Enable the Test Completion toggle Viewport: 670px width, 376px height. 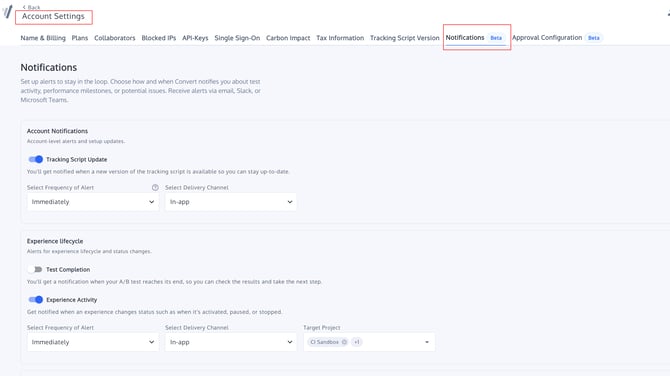point(35,270)
